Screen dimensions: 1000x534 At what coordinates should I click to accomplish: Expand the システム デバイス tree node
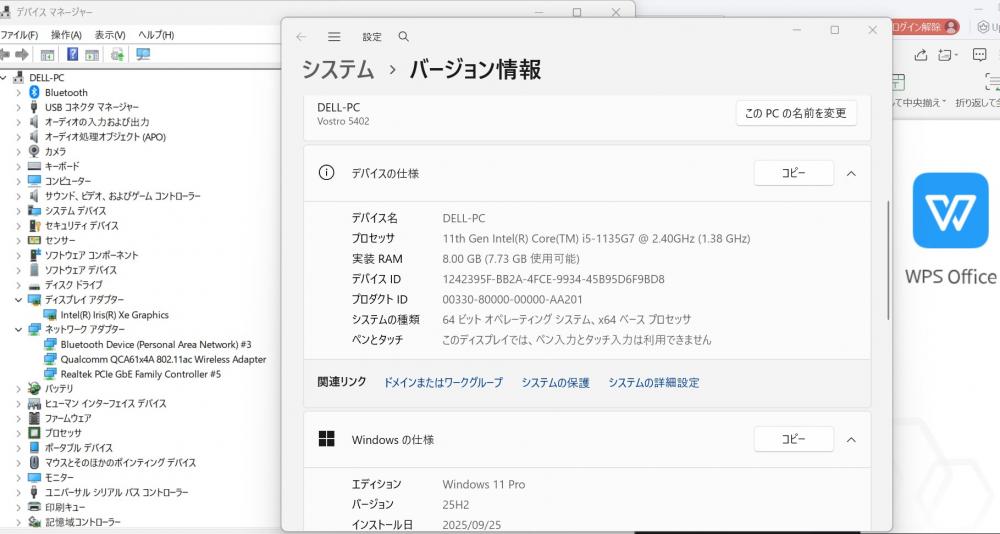point(18,211)
